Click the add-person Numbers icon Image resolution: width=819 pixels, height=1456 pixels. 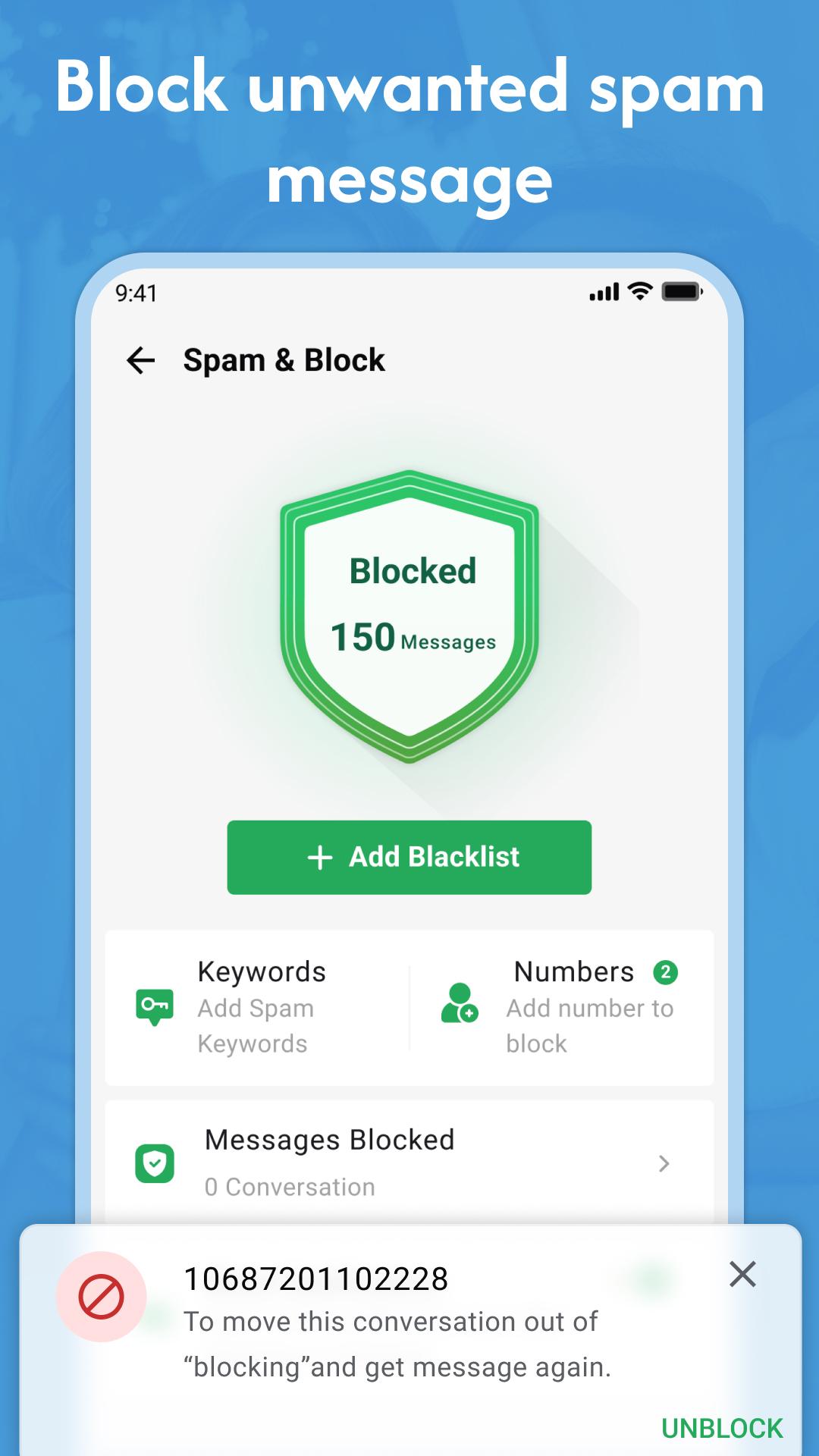point(460,1003)
